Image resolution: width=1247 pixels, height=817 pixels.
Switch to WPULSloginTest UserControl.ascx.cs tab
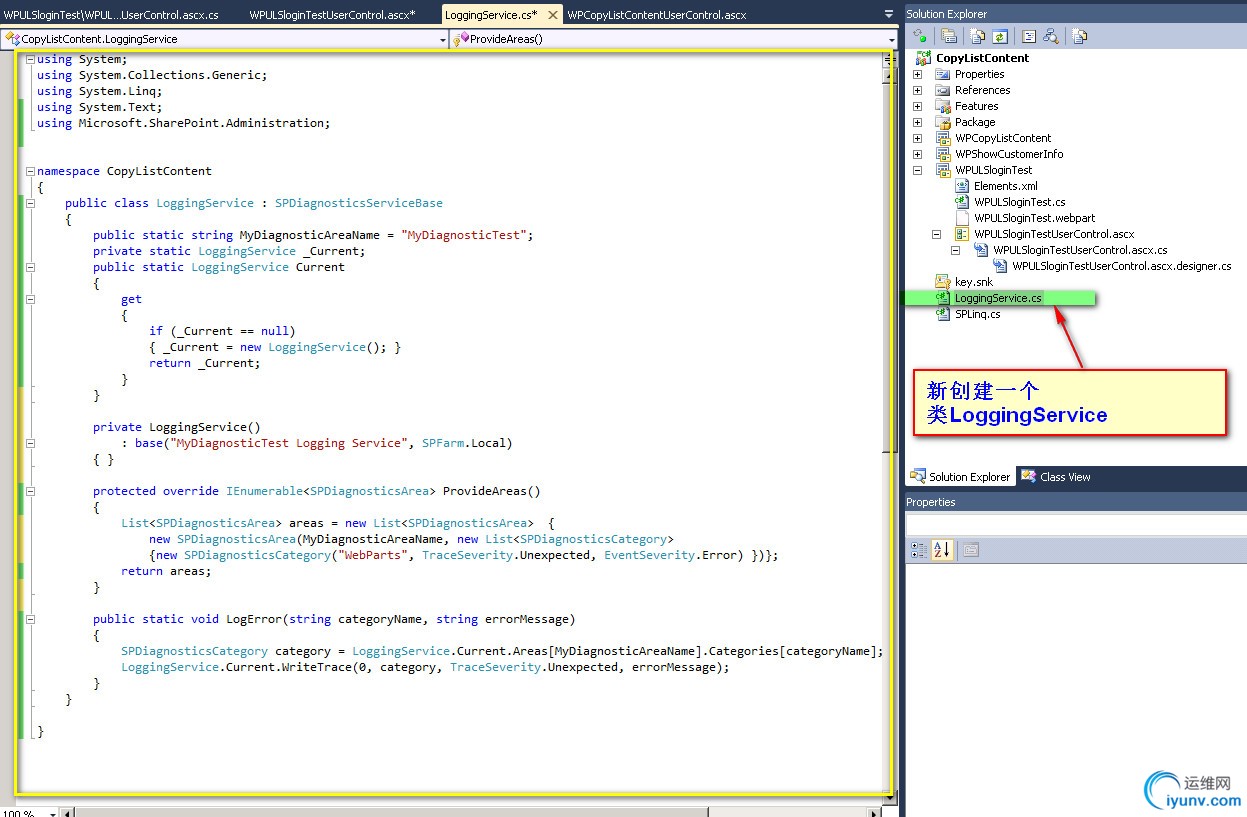tap(111, 15)
